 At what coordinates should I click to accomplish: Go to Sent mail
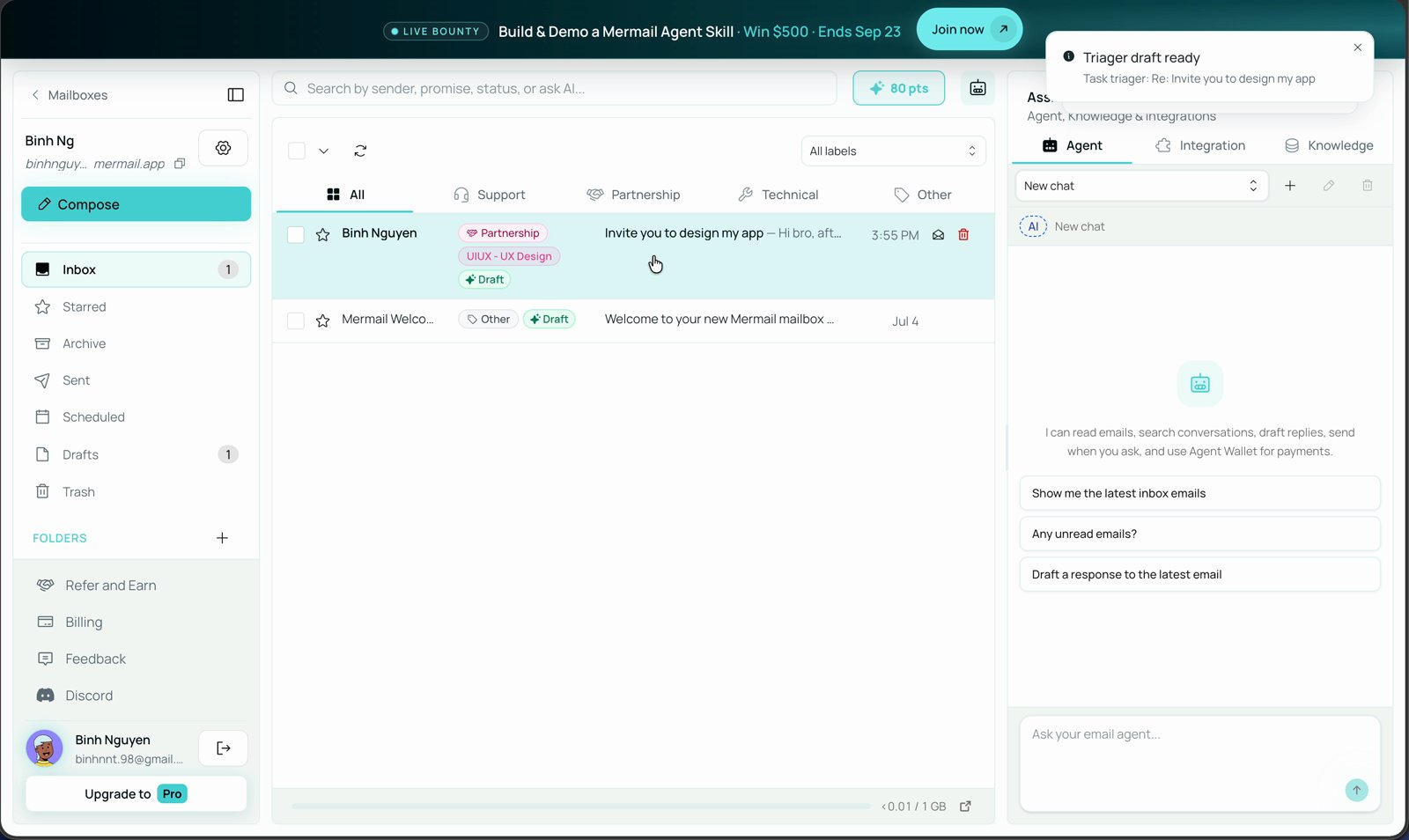tap(136, 380)
